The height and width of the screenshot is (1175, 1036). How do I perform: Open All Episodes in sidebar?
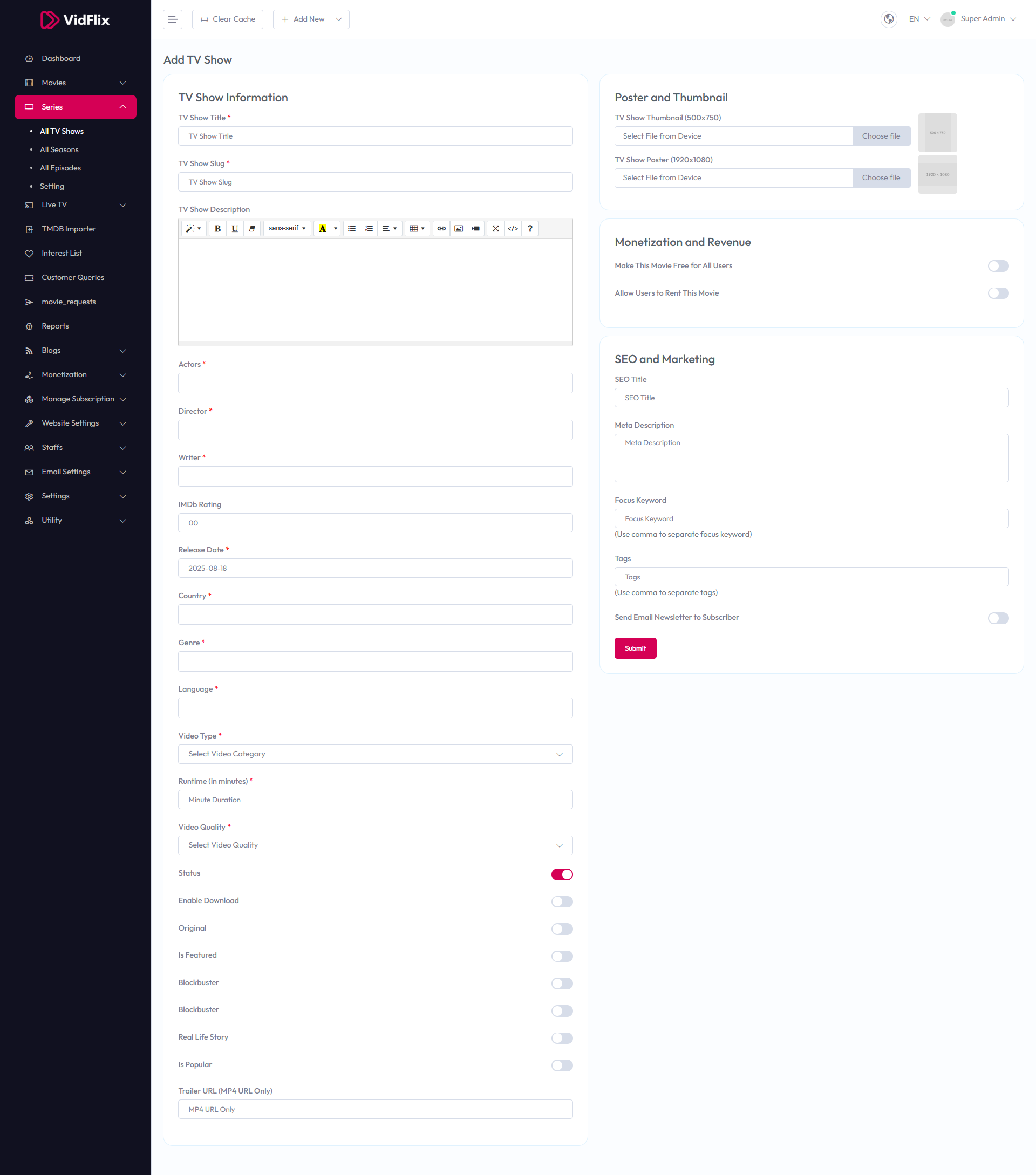60,168
